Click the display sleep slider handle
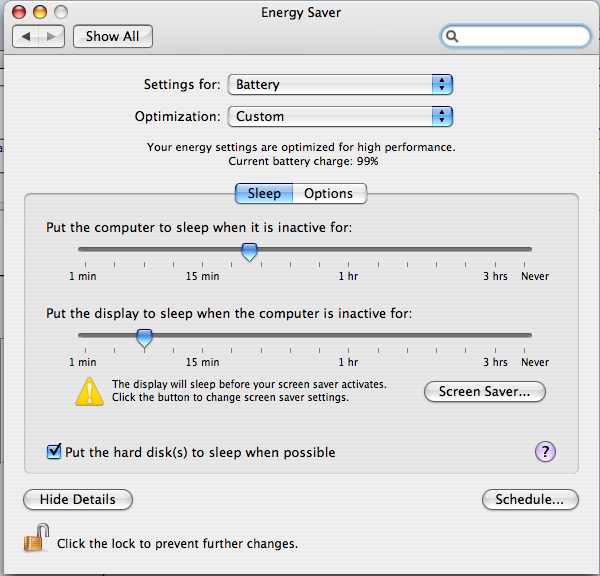The image size is (600, 576). [145, 338]
